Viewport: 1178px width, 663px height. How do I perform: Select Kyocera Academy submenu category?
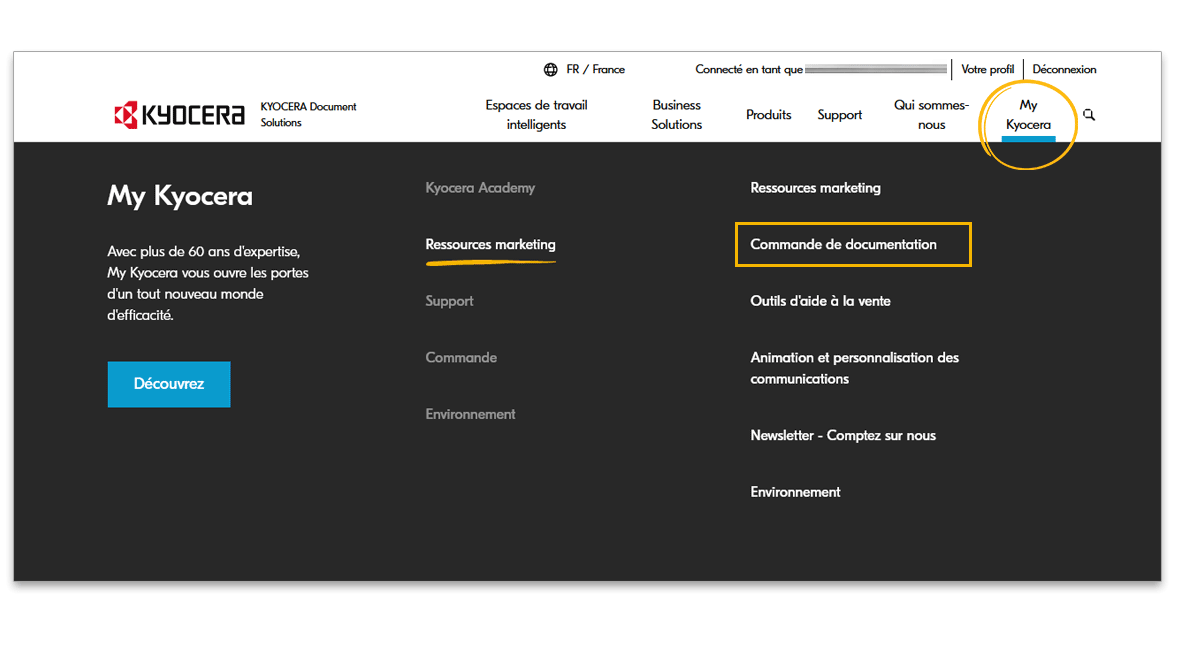click(480, 188)
